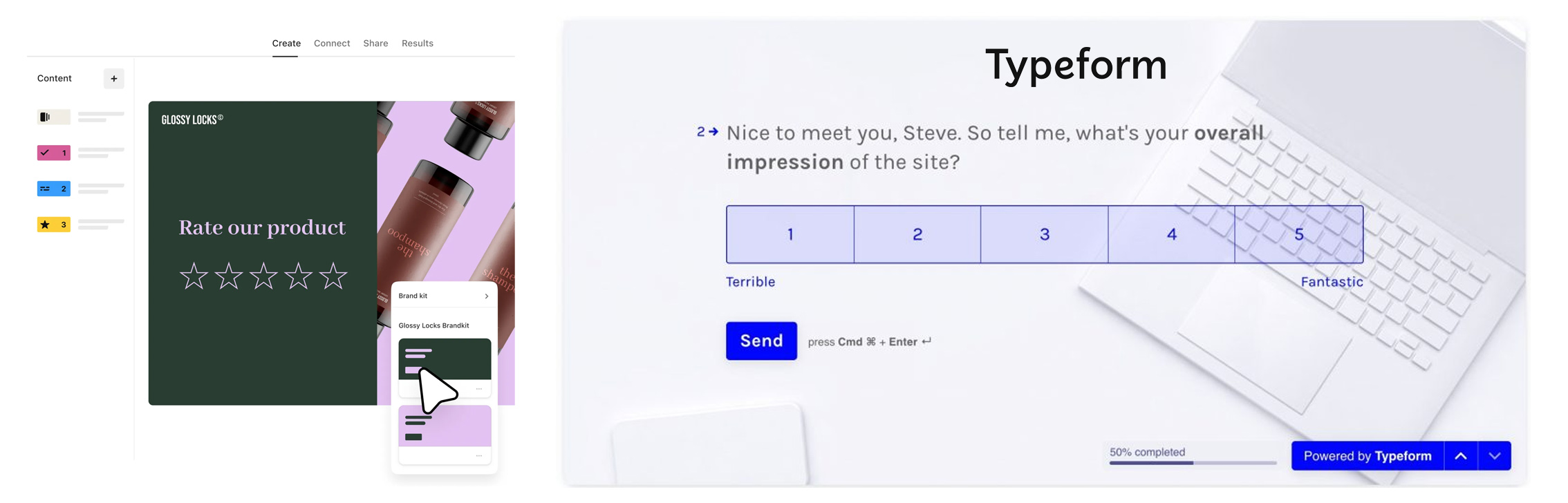The image size is (1568, 503).
Task: Select the welcome screen block icon
Action: coord(53,117)
